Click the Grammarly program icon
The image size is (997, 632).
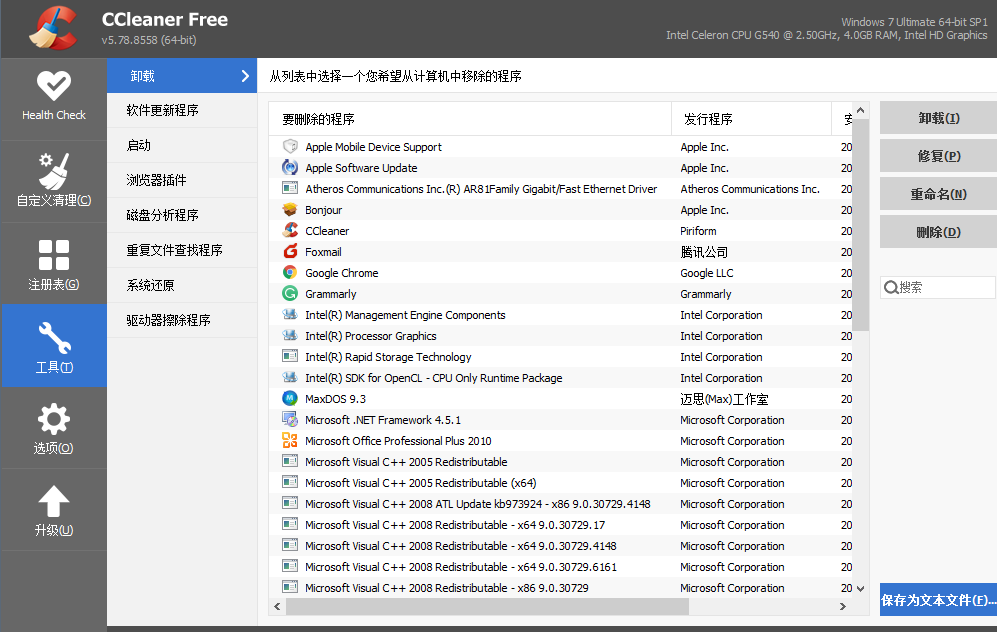click(x=290, y=294)
